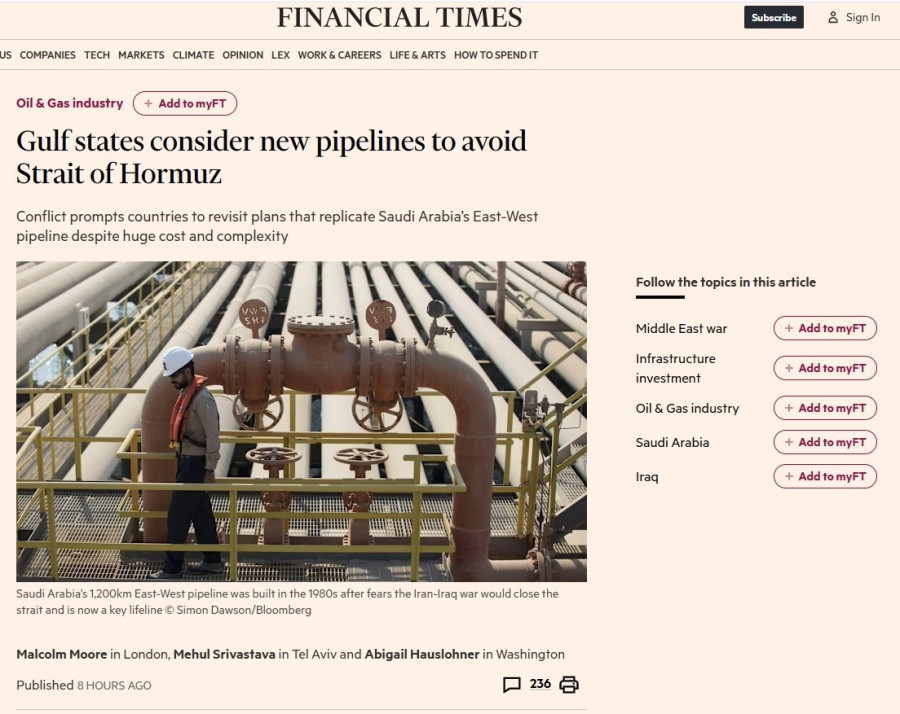
Task: Click the pipeline article photo
Action: coord(302,420)
